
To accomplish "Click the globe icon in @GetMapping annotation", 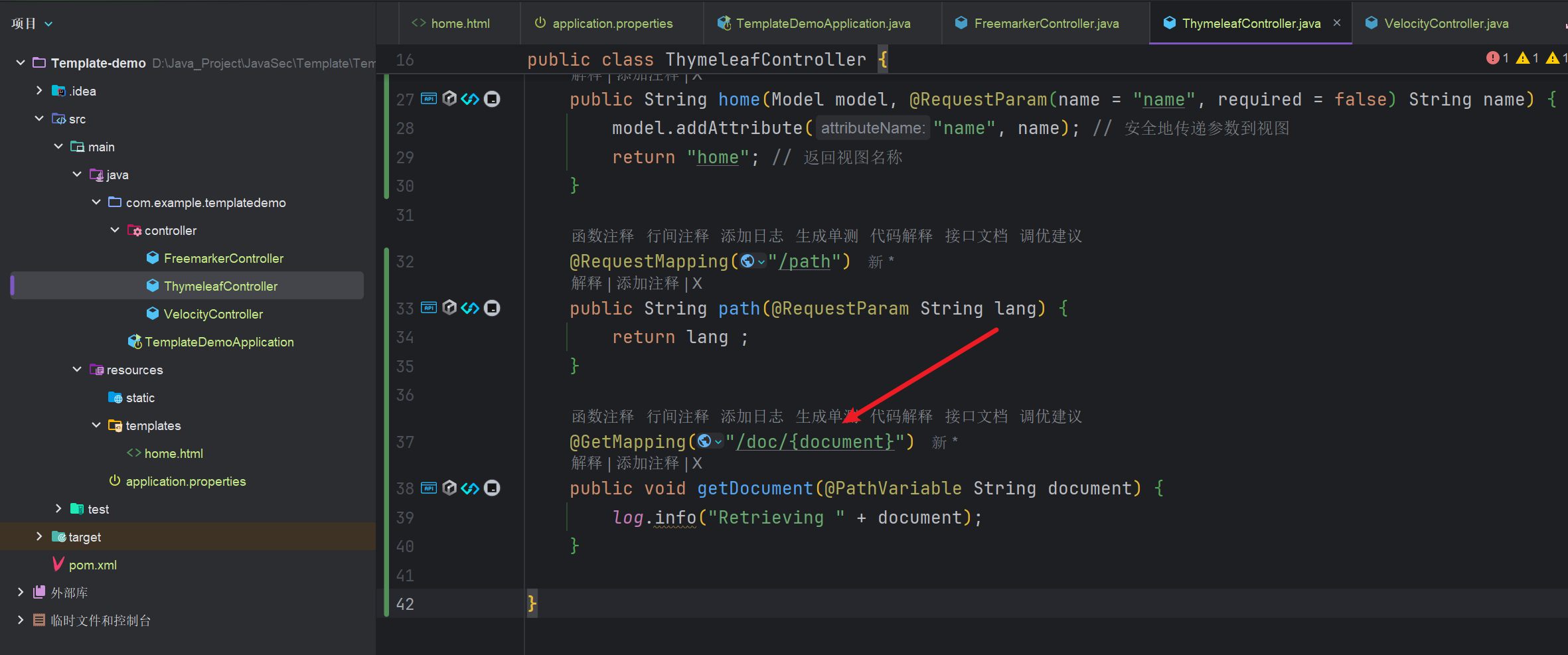I will pyautogui.click(x=704, y=441).
